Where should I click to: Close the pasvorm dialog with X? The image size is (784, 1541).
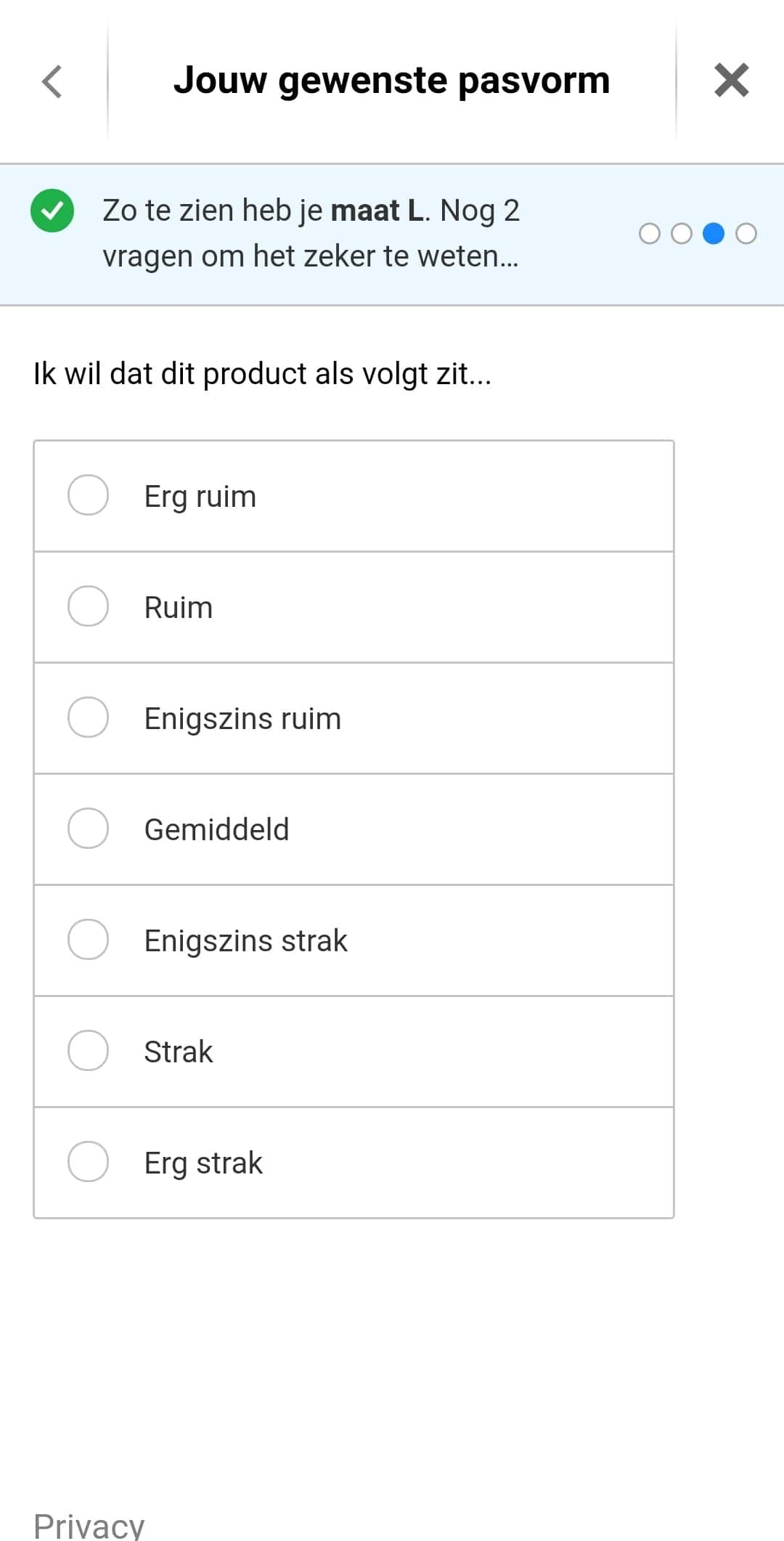pos(731,80)
